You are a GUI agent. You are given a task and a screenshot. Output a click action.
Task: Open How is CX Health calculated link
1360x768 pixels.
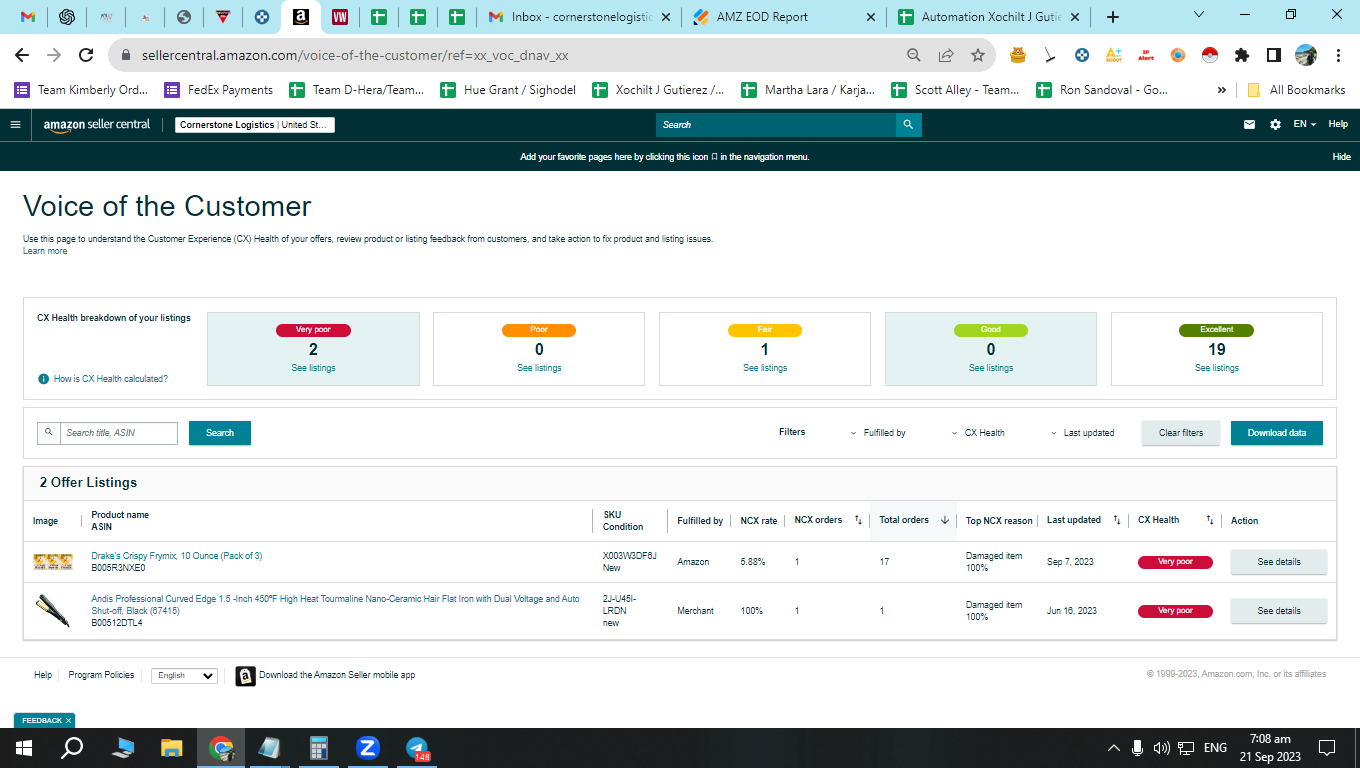click(x=111, y=379)
